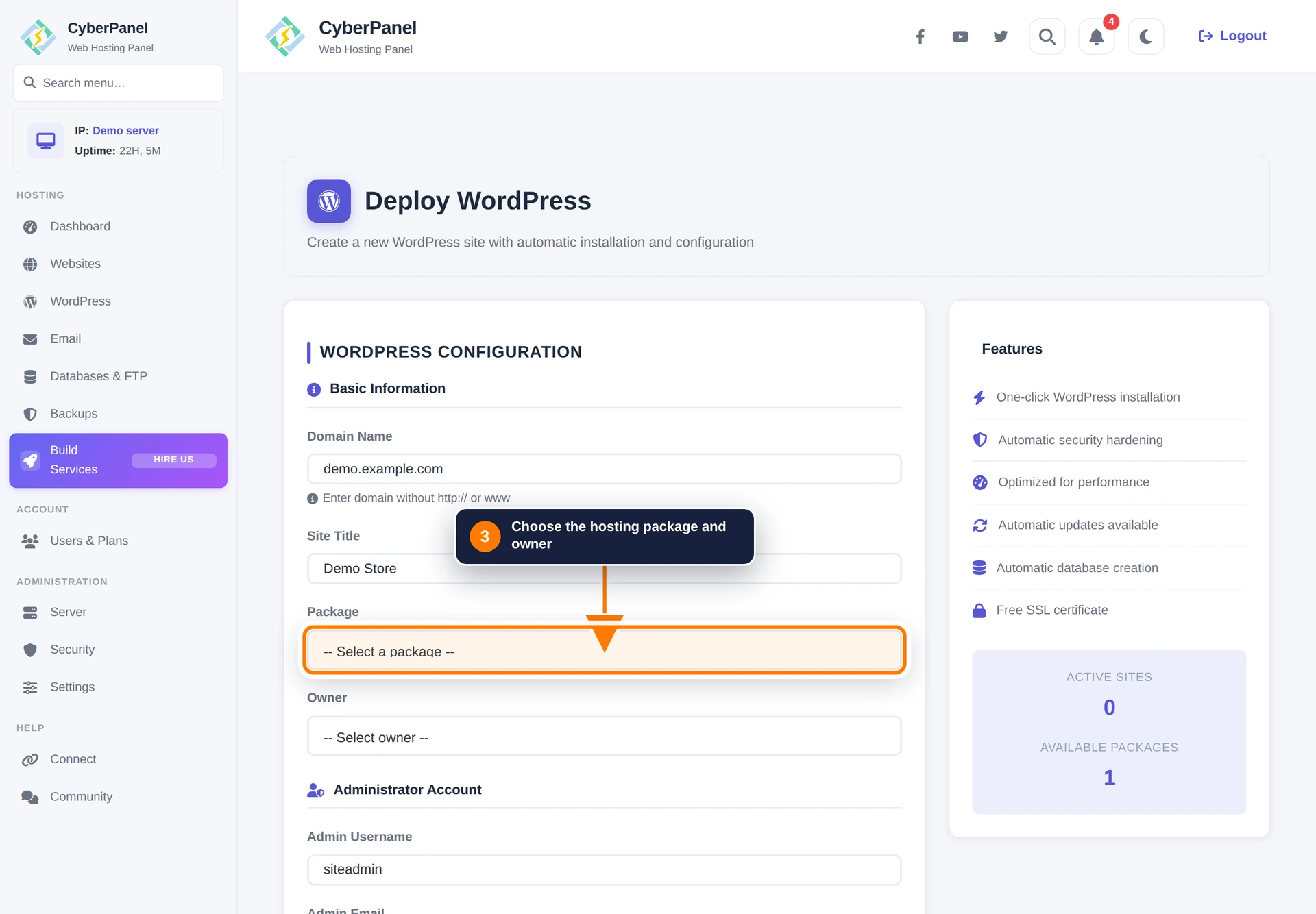Image resolution: width=1316 pixels, height=914 pixels.
Task: Click the Deploy WordPress logo tile
Action: coord(329,201)
